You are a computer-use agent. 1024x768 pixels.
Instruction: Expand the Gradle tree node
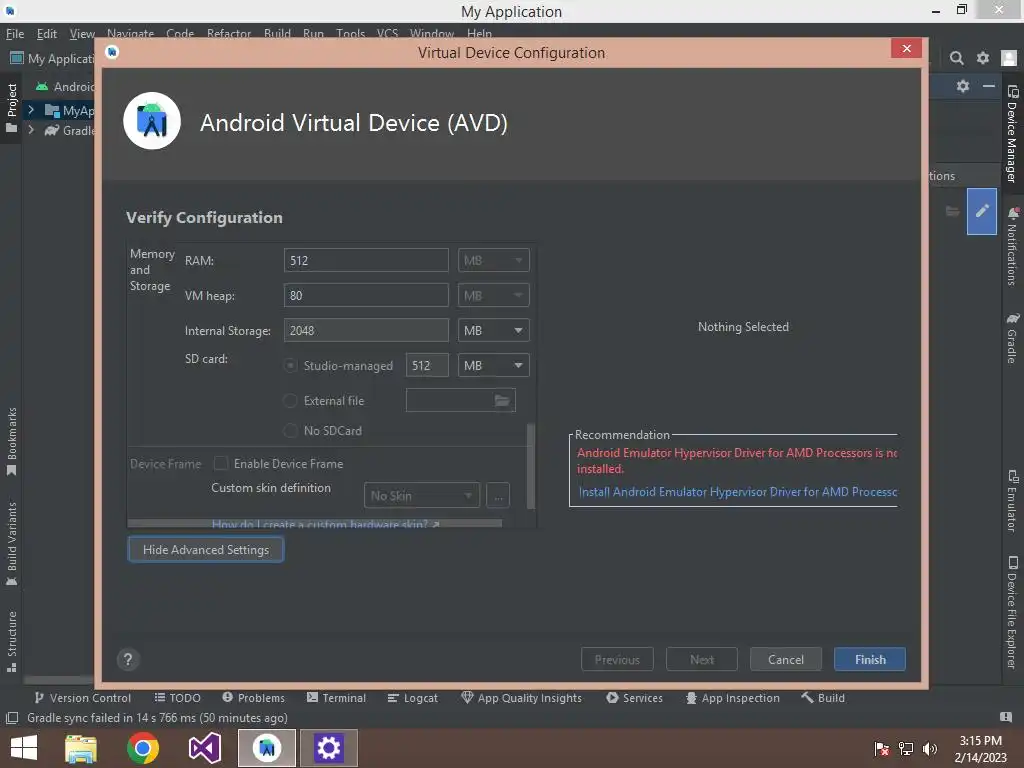click(x=30, y=130)
